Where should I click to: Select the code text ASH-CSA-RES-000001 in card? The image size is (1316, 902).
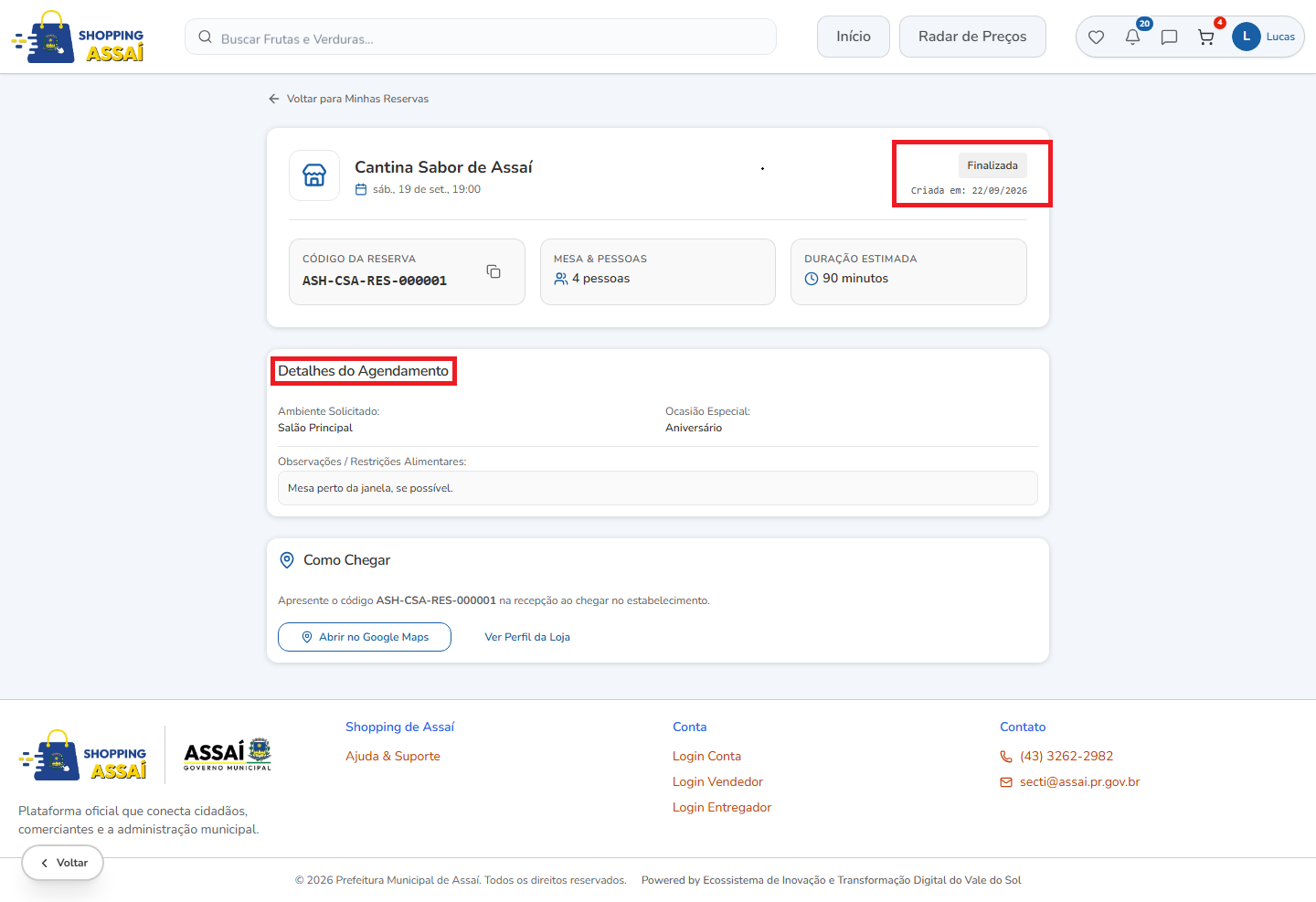point(375,281)
